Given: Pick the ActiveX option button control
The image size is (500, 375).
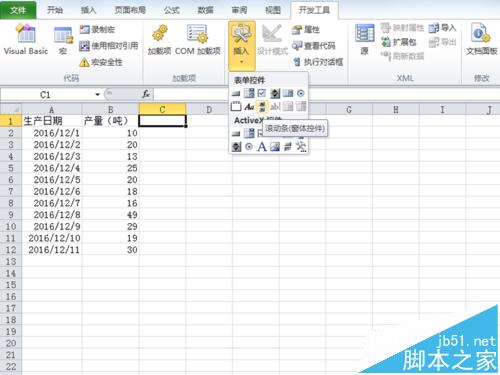Looking at the screenshot, I should pyautogui.click(x=249, y=147).
